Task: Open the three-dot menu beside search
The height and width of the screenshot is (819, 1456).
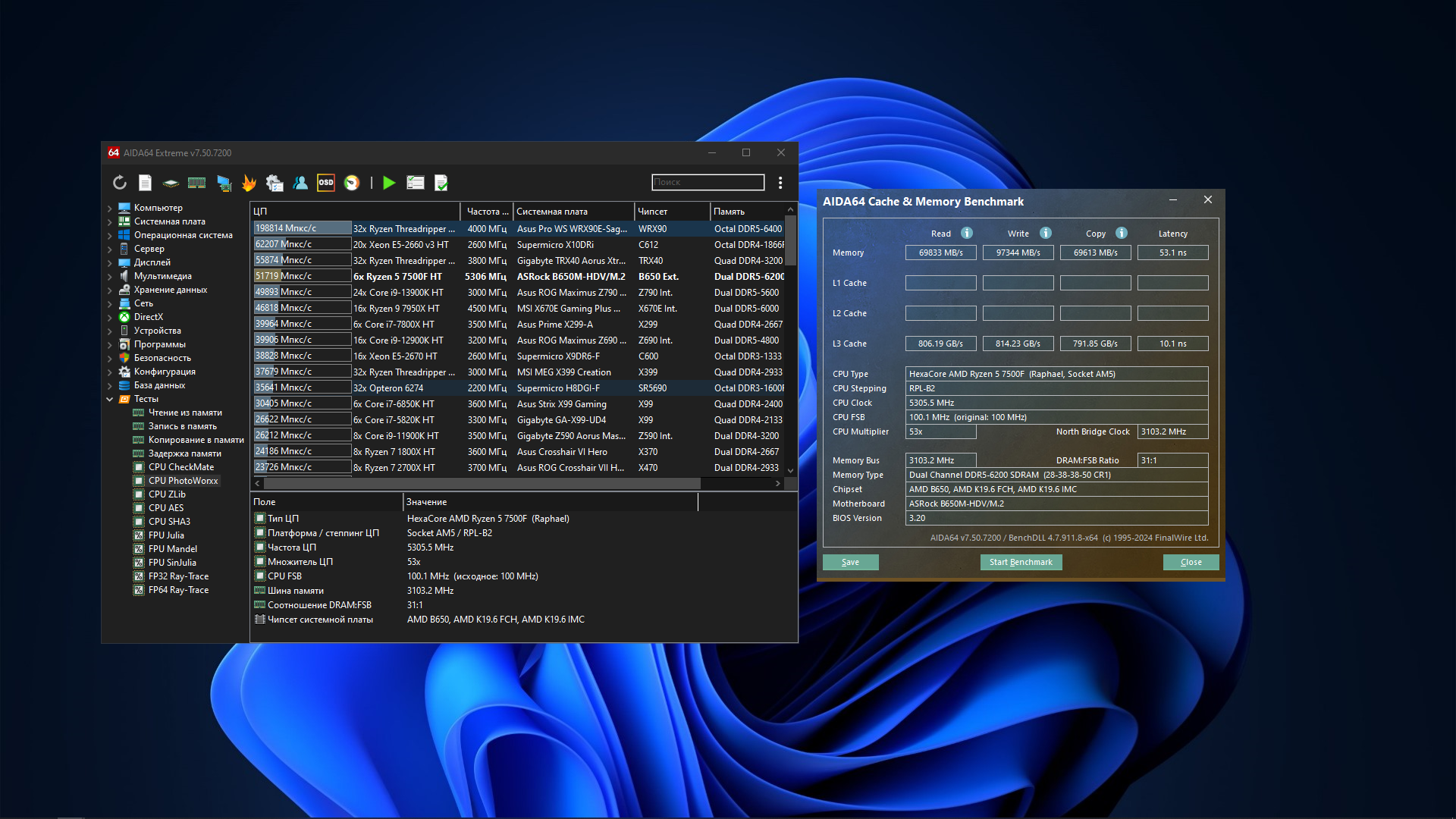Action: [780, 183]
